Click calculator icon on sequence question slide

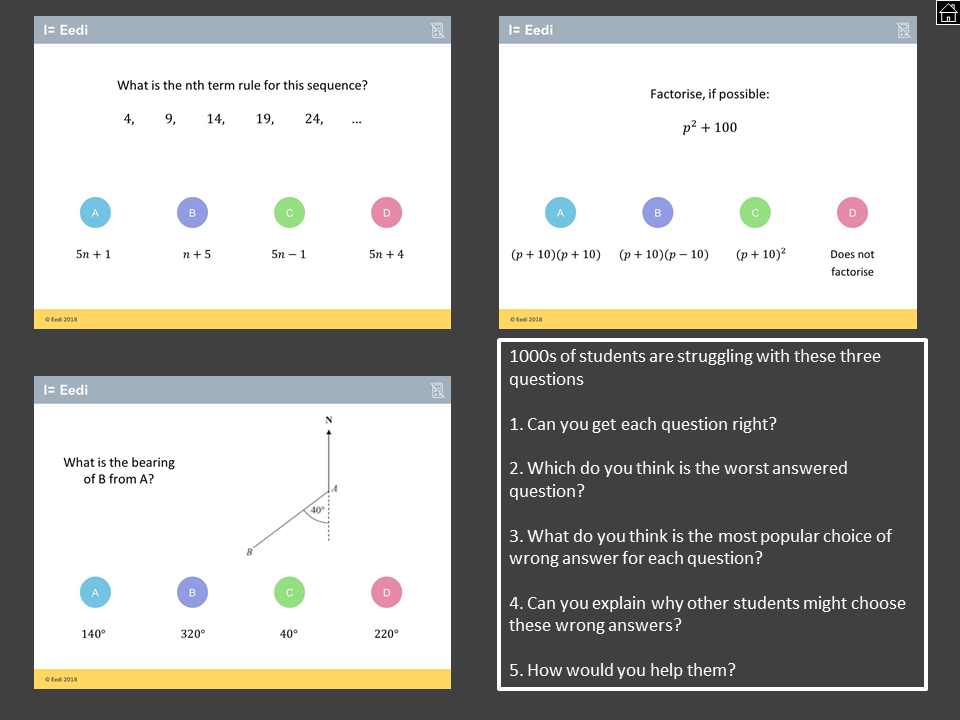coord(437,30)
